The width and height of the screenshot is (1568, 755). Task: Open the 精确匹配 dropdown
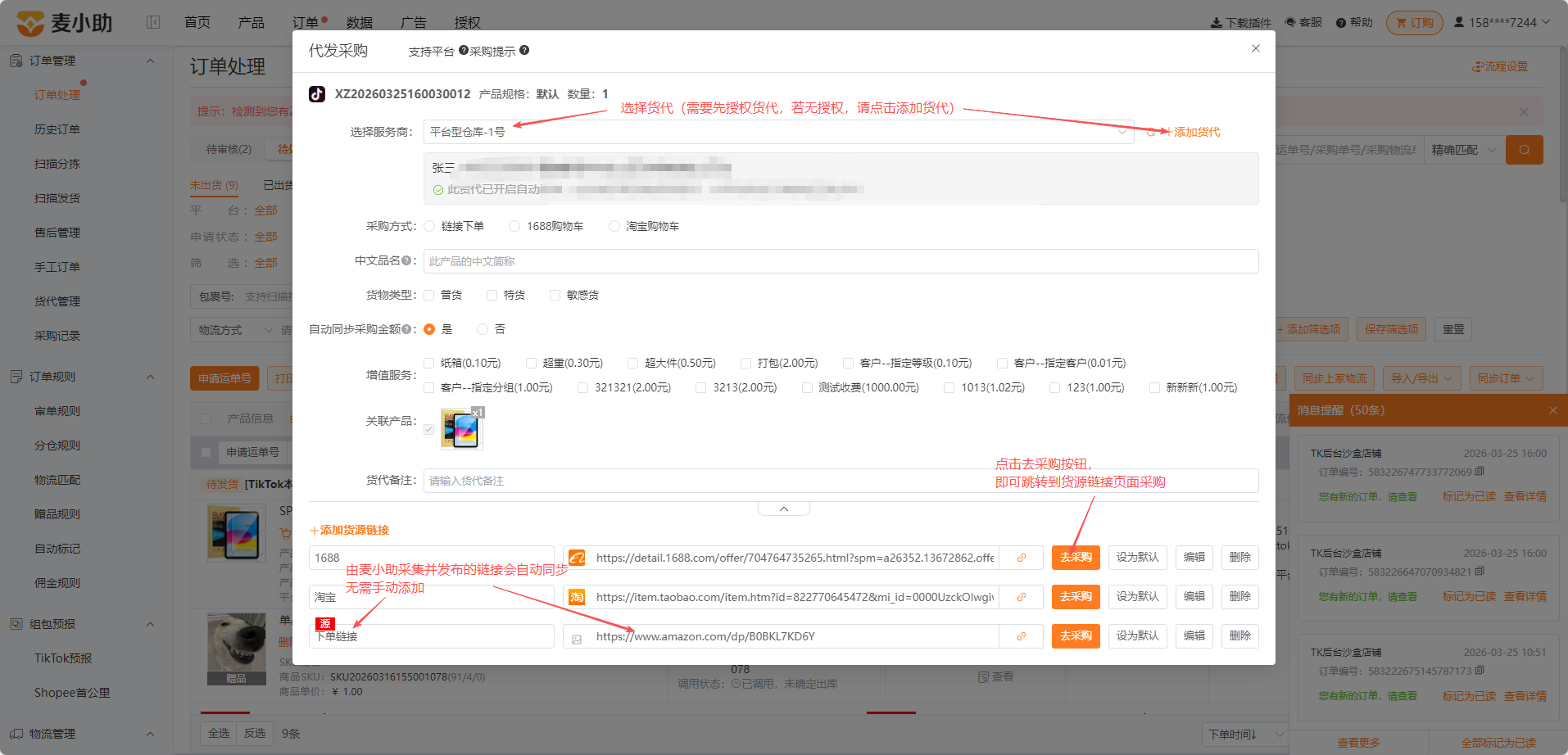pyautogui.click(x=1463, y=150)
